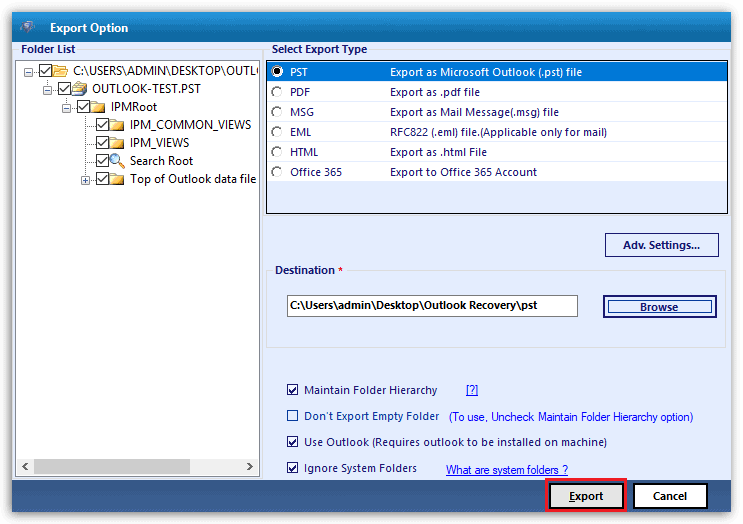Screen dimensions: 743x524
Task: Click the Top of Outlook data file folder icon
Action: (x=117, y=179)
